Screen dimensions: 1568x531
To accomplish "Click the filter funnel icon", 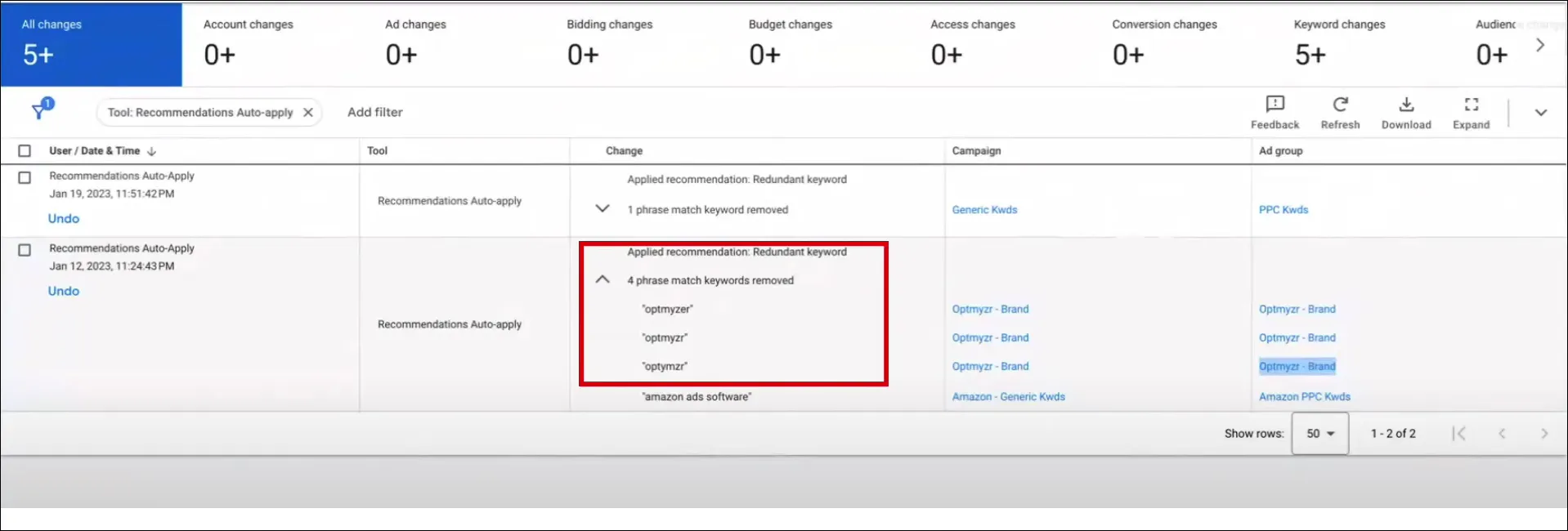I will pos(39,111).
